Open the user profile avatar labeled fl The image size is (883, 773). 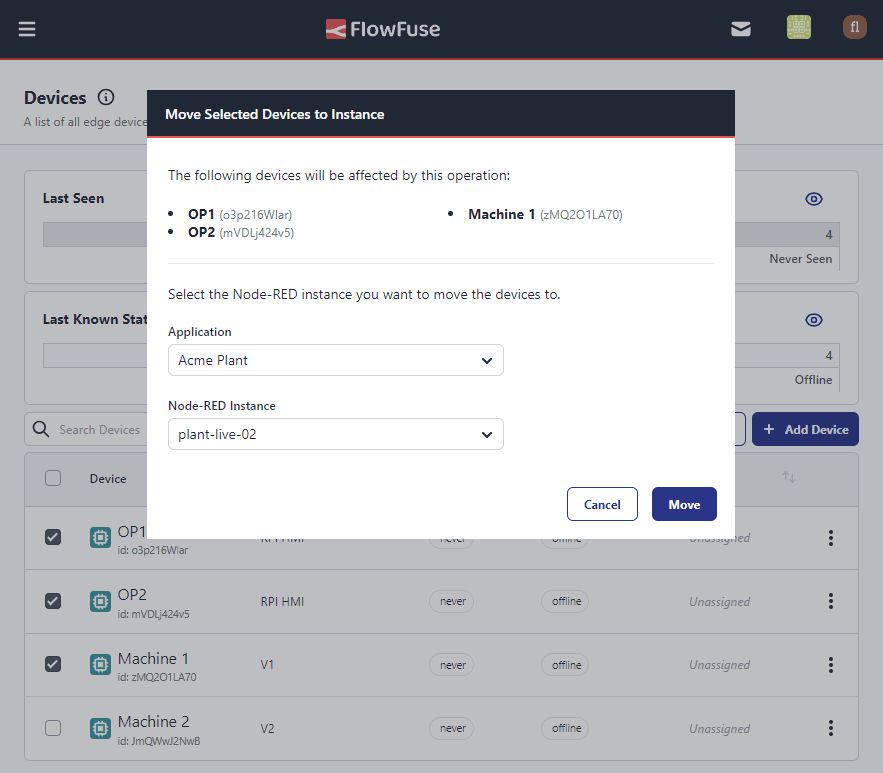854,28
